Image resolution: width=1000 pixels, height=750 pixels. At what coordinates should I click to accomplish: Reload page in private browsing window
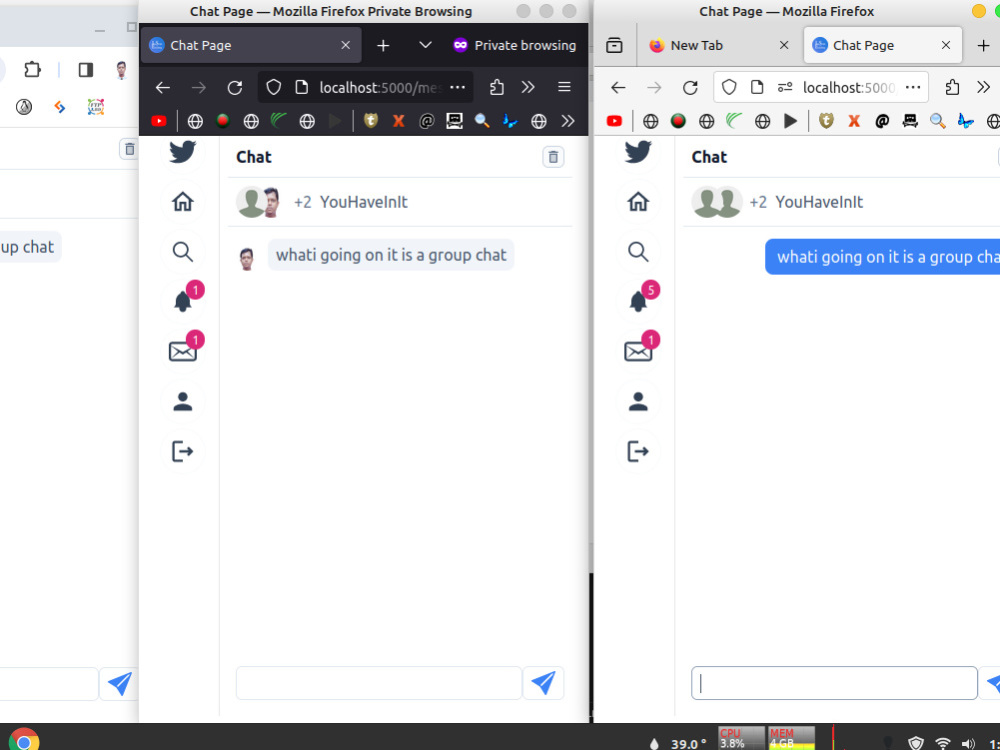coord(235,87)
